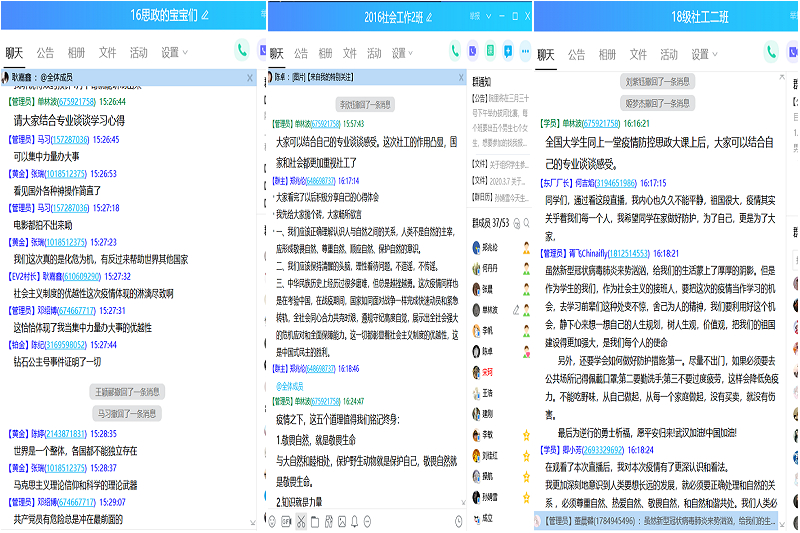Open the three-dot more icon in 2016社会工作2班
800x533 pixels.
pyautogui.click(x=525, y=50)
